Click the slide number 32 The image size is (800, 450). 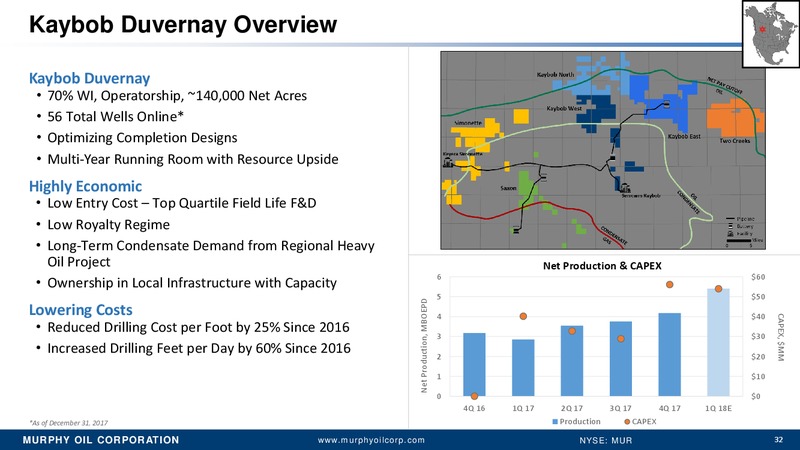click(x=778, y=440)
